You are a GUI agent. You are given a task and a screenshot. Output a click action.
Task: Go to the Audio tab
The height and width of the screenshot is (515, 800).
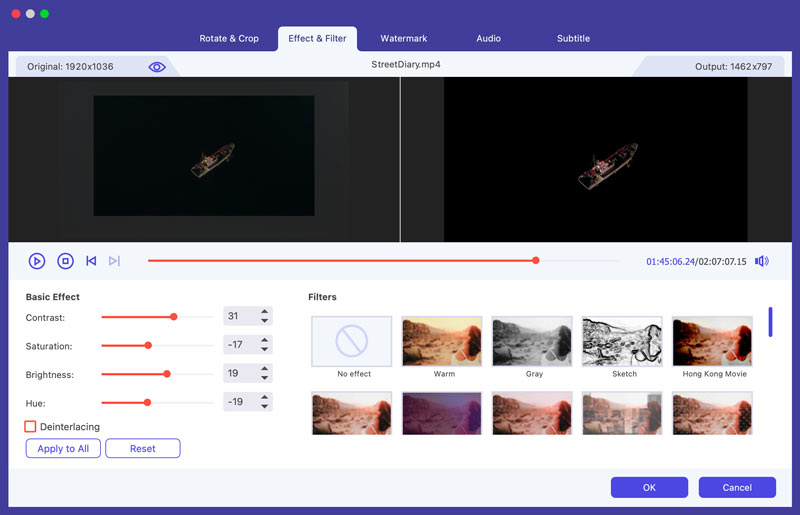pyautogui.click(x=488, y=38)
